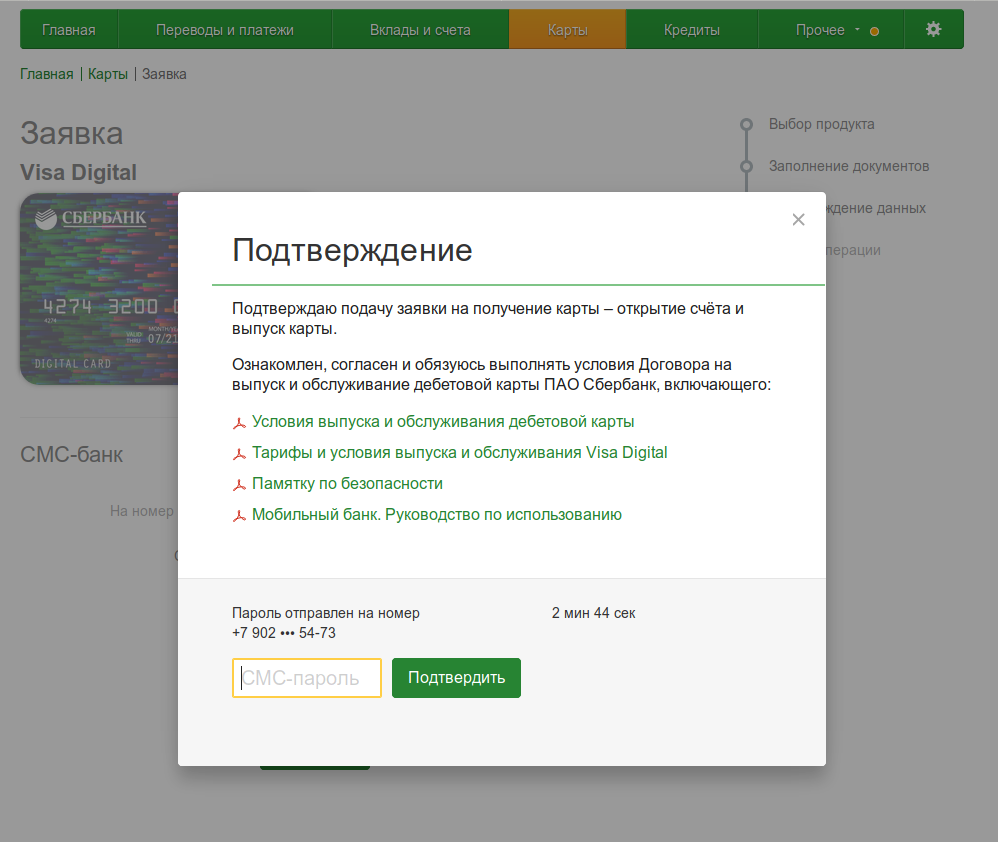Click the Выбор продукта step marker
Image resolution: width=998 pixels, height=842 pixels.
(747, 124)
